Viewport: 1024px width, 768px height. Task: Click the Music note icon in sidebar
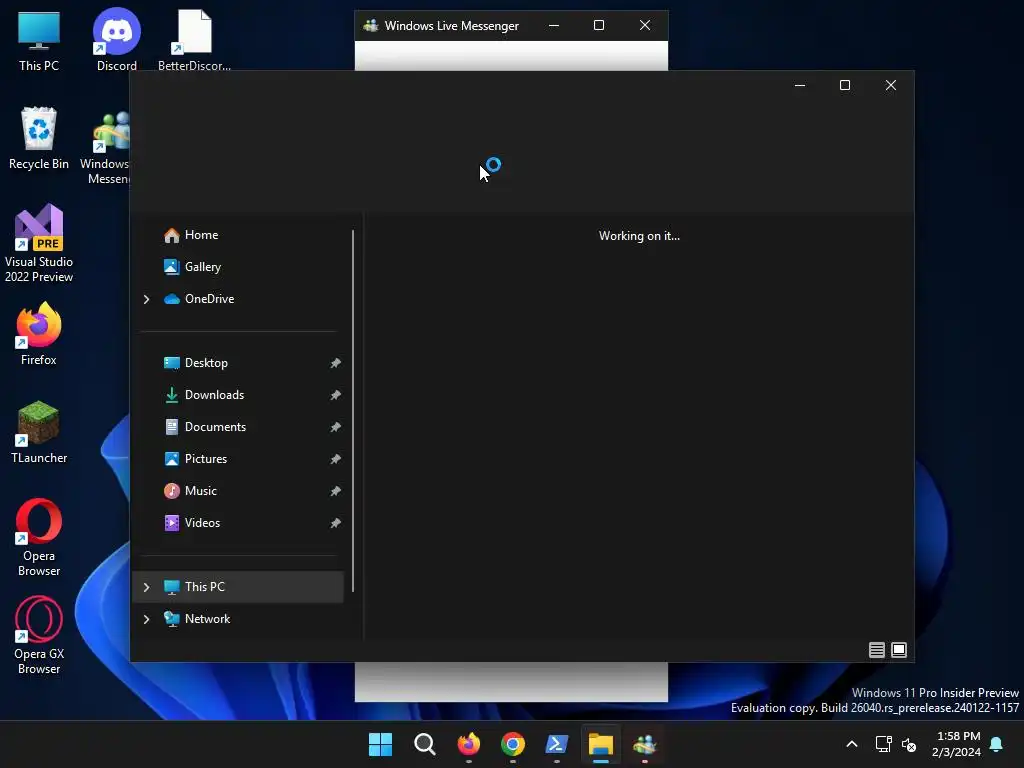(172, 491)
